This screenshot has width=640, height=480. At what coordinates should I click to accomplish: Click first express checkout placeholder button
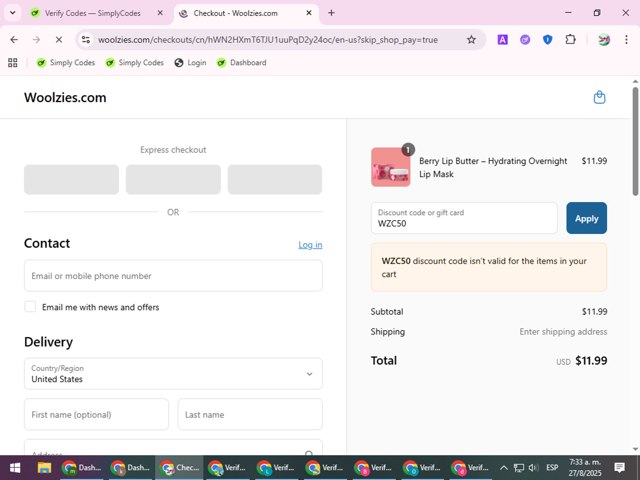(71, 179)
